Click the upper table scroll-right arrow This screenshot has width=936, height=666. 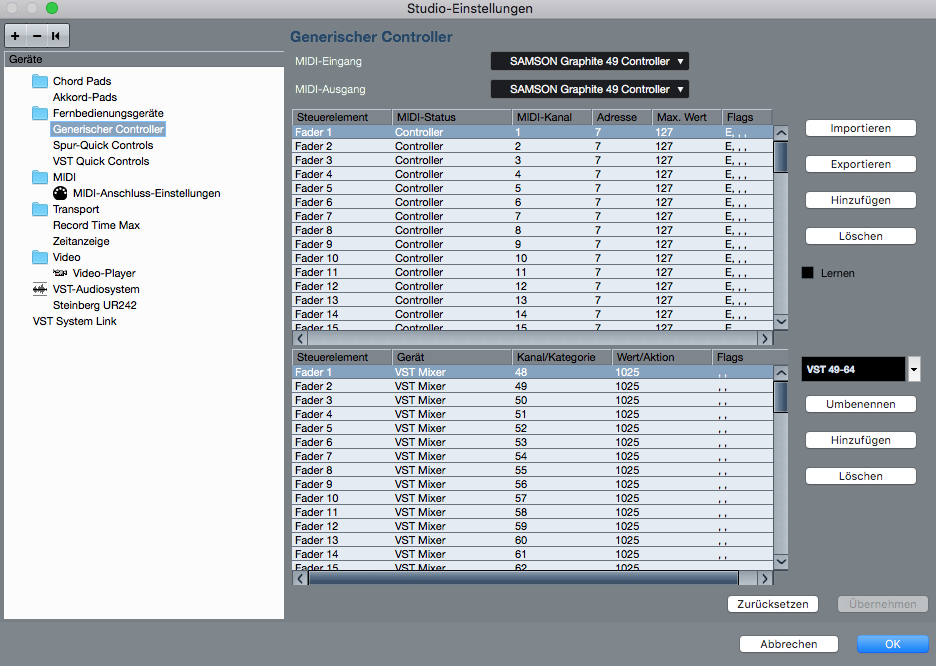click(765, 338)
